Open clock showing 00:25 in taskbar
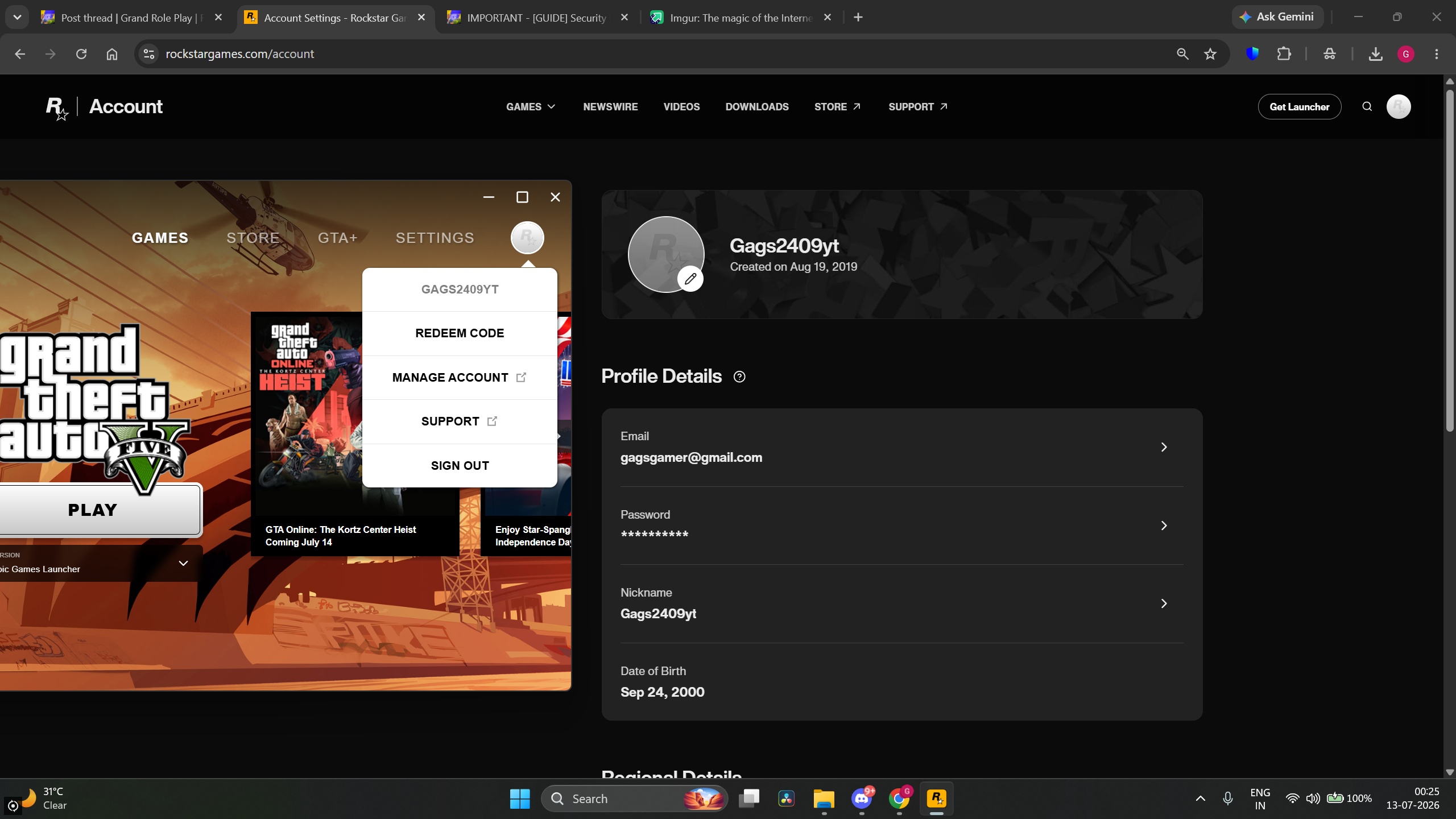The width and height of the screenshot is (1456, 819). (x=1413, y=799)
